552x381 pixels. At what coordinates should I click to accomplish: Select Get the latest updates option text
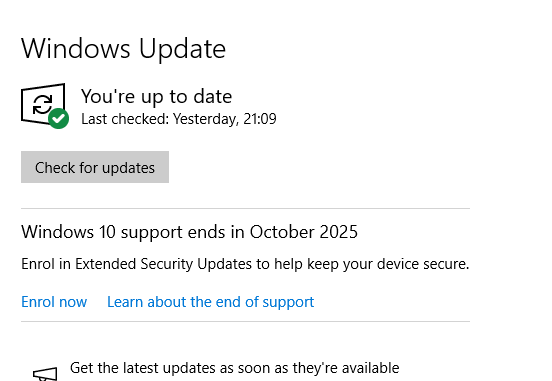[x=234, y=368]
